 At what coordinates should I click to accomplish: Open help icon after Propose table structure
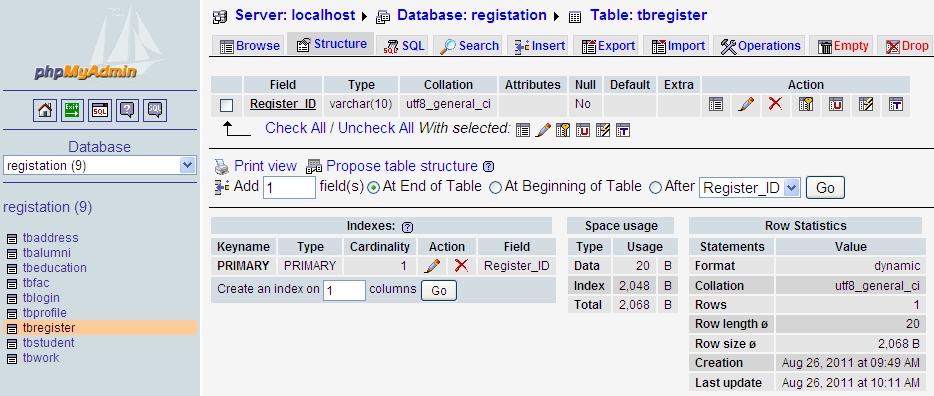point(488,167)
